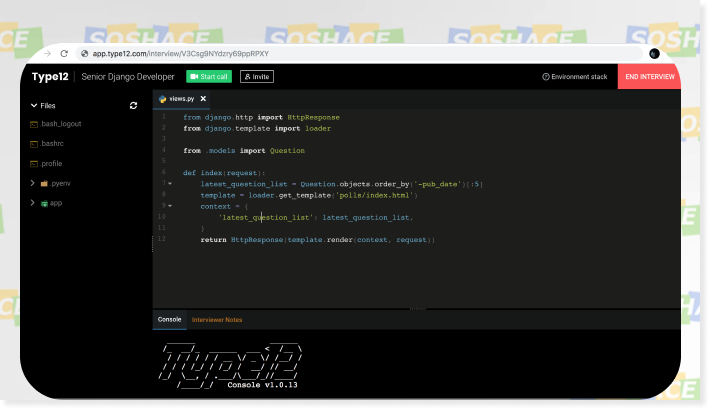Close the views.py tab

203,98
